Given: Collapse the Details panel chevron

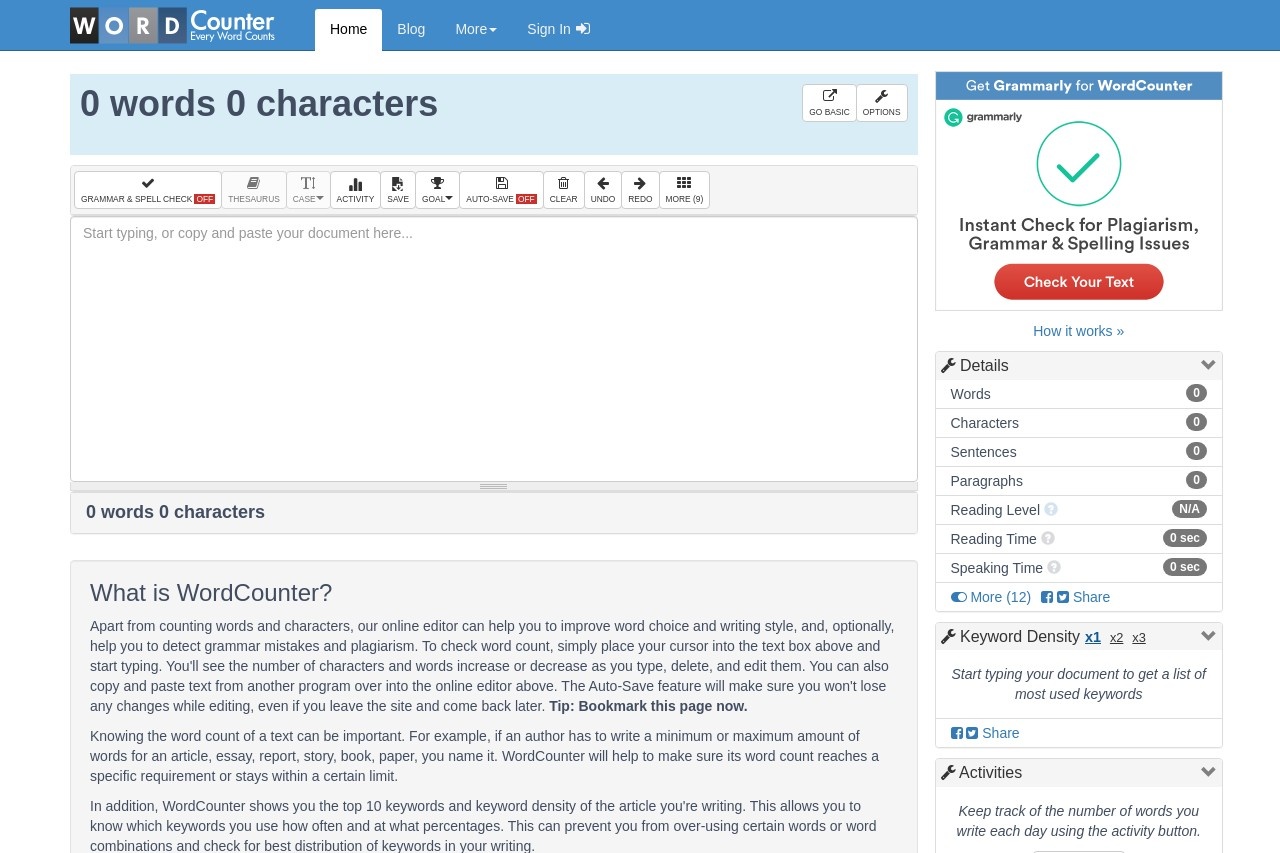Looking at the screenshot, I should coord(1208,365).
